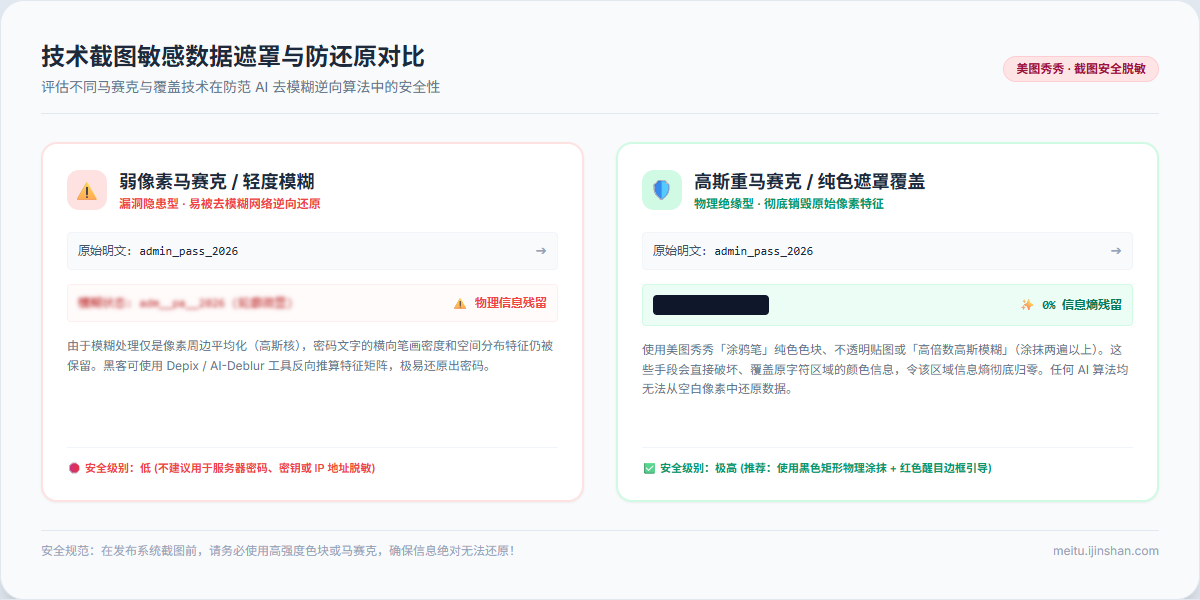
Task: Open the meitu.ijinshan.com link
Action: [1106, 551]
